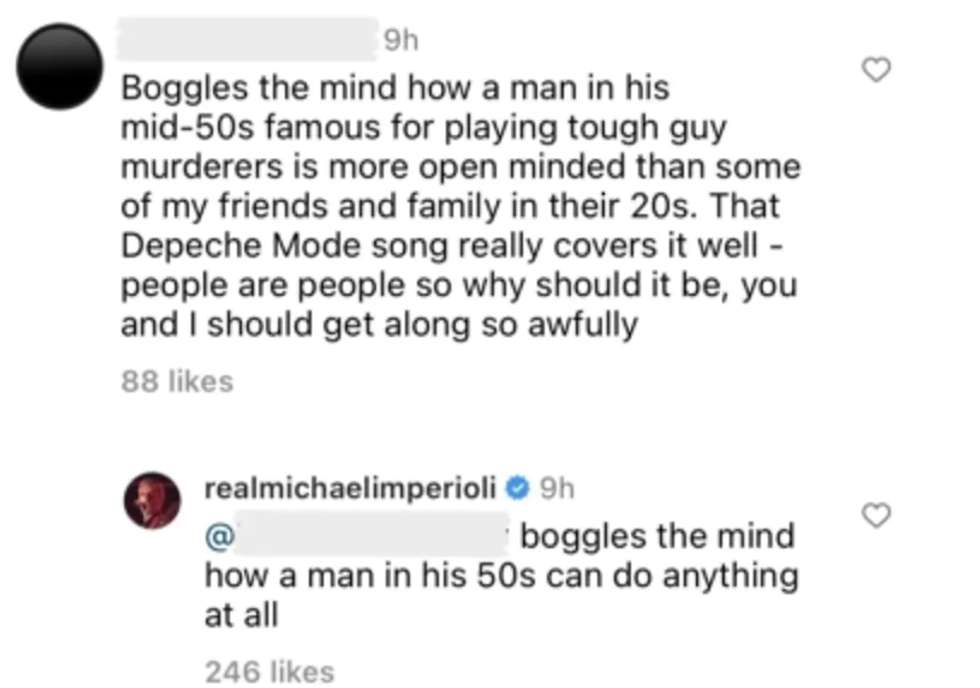Click the "murderers is more open minded" line
Image resolution: width=980 pixels, height=688 pixels.
click(400, 168)
